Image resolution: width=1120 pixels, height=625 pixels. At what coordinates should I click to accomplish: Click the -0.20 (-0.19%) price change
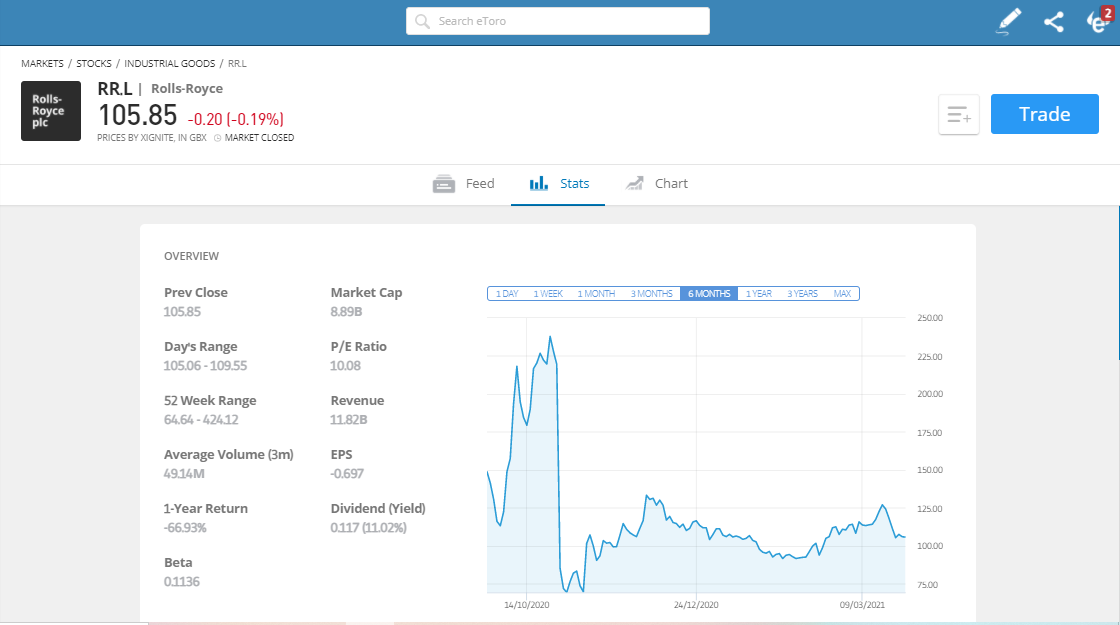point(236,119)
